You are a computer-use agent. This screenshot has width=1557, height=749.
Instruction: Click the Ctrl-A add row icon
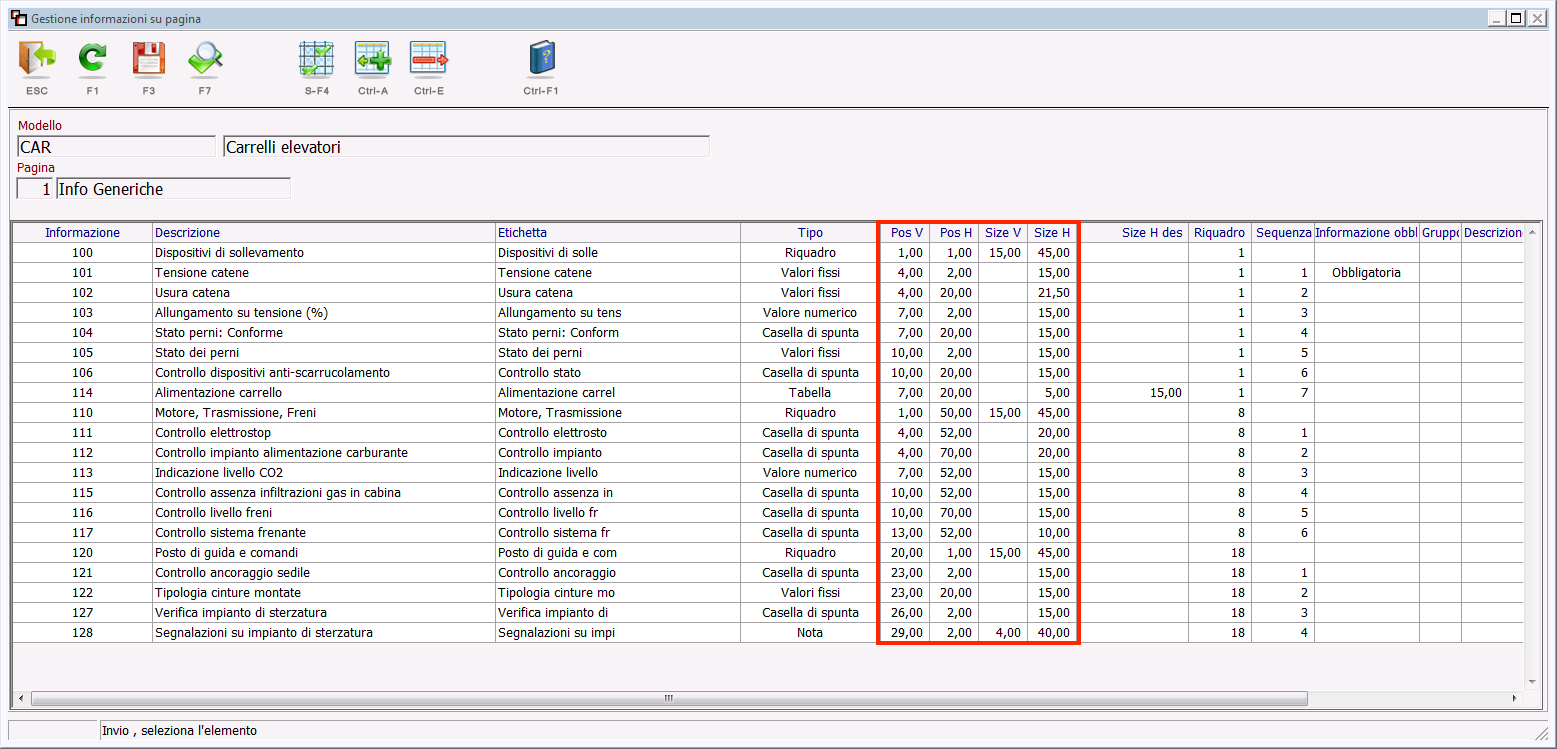(x=373, y=59)
